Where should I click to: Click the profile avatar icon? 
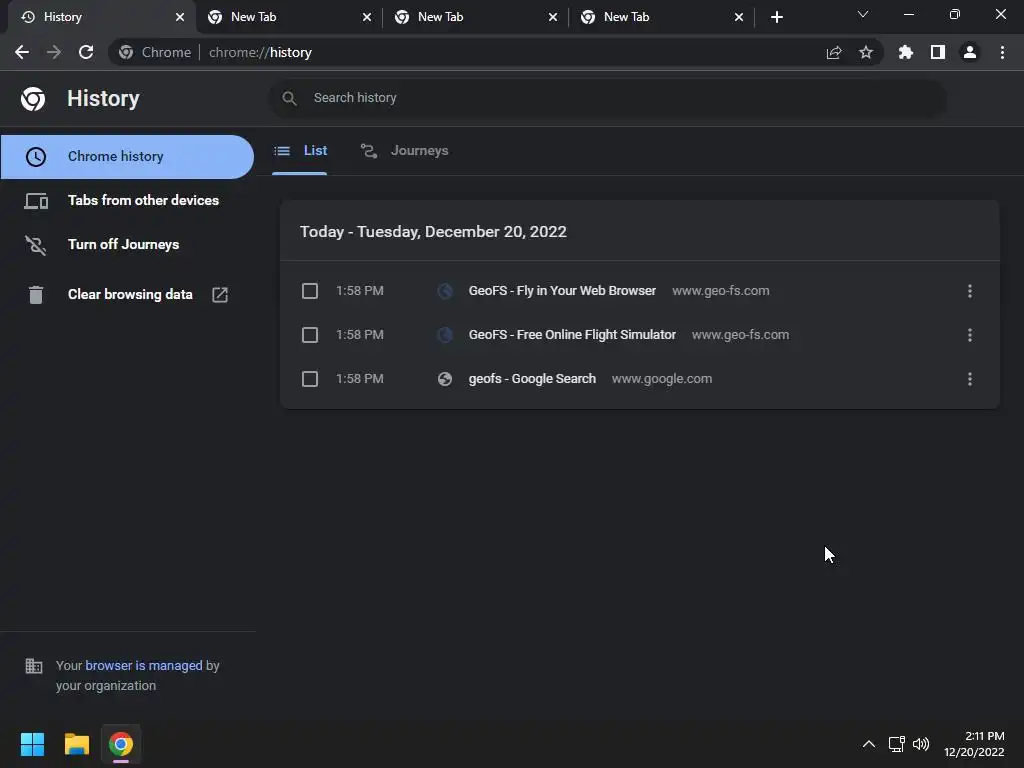tap(970, 52)
